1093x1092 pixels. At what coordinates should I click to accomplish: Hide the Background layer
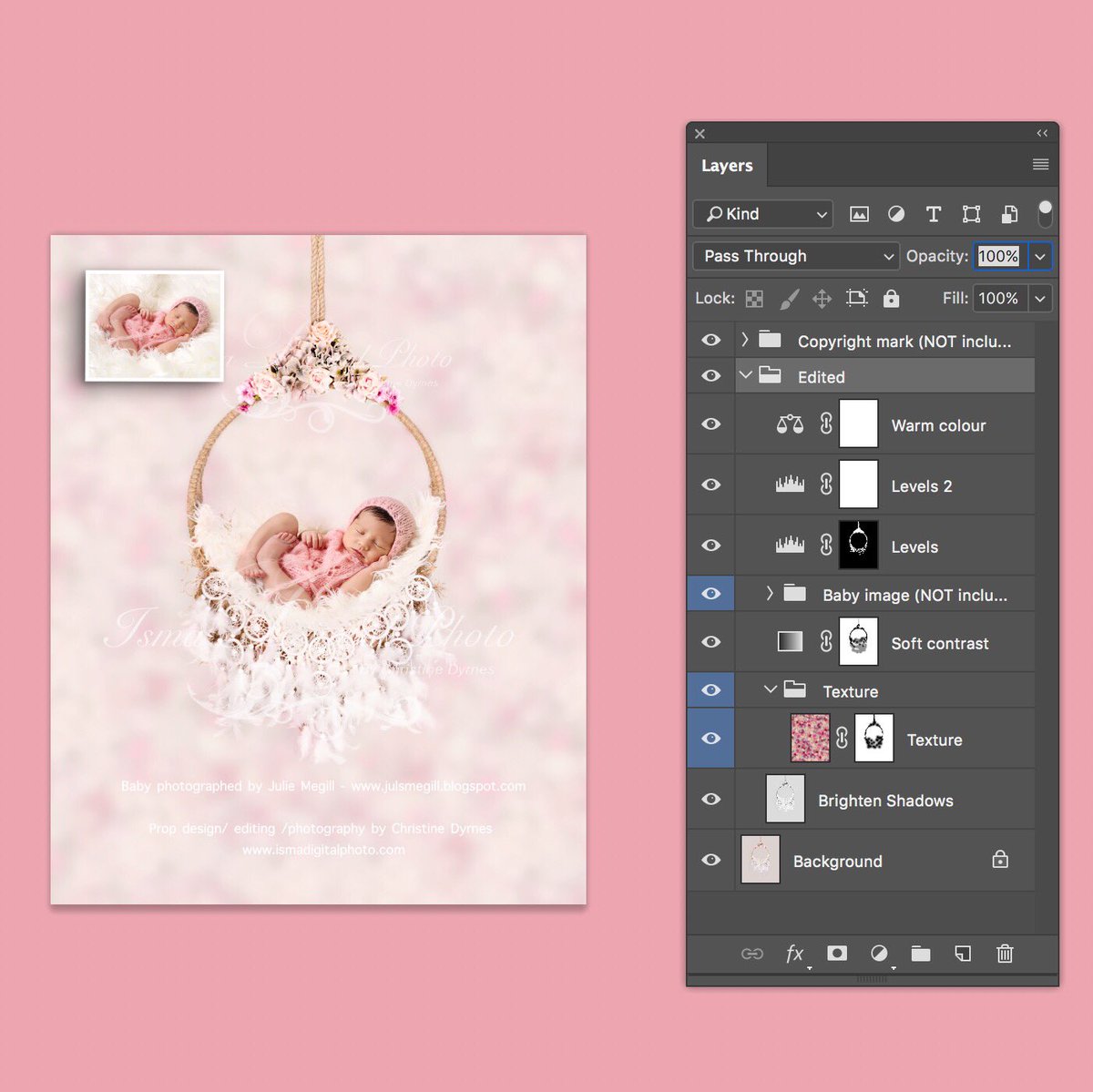click(711, 860)
